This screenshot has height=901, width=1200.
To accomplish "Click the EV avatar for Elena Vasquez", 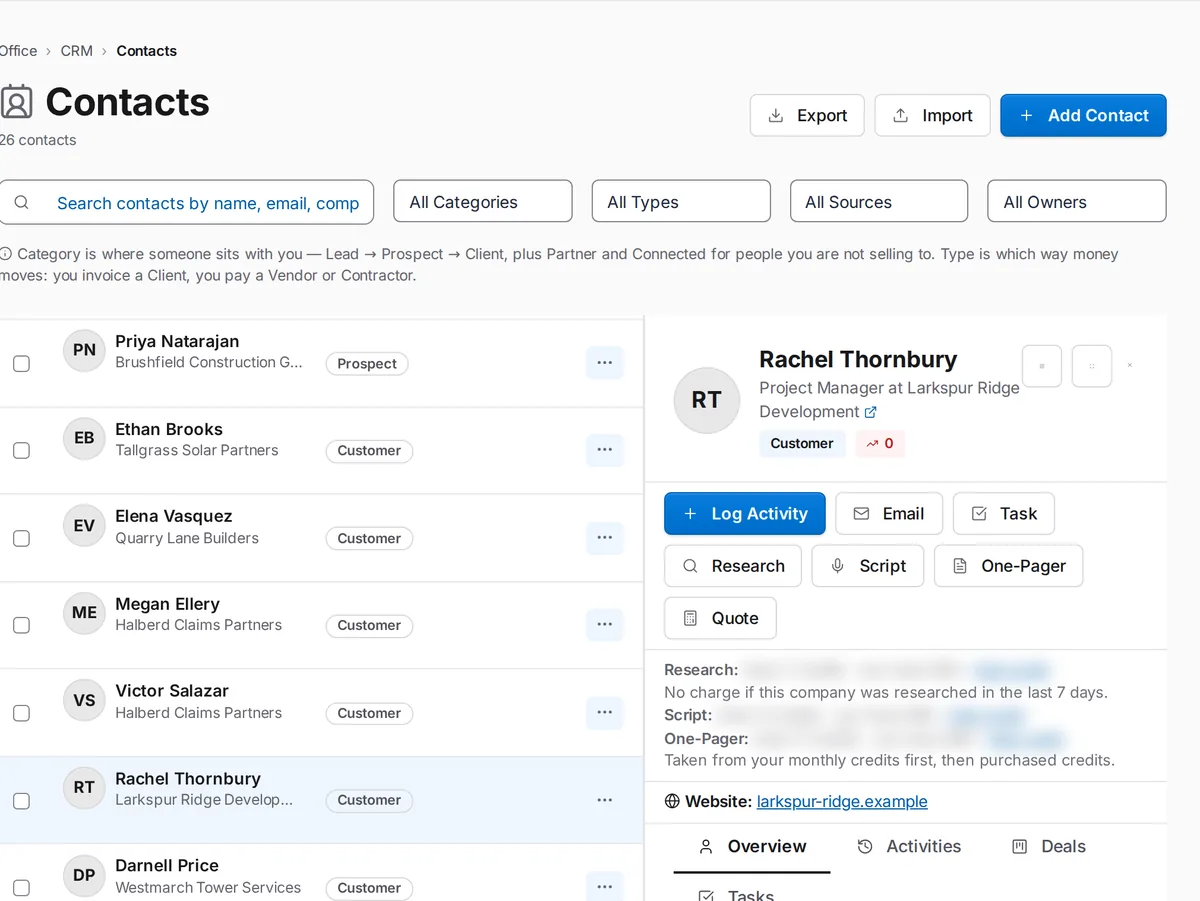I will 84,525.
